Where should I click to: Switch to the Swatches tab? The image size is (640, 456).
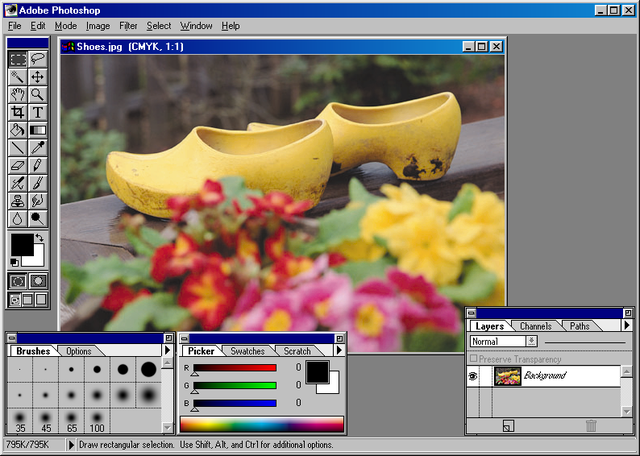(247, 351)
